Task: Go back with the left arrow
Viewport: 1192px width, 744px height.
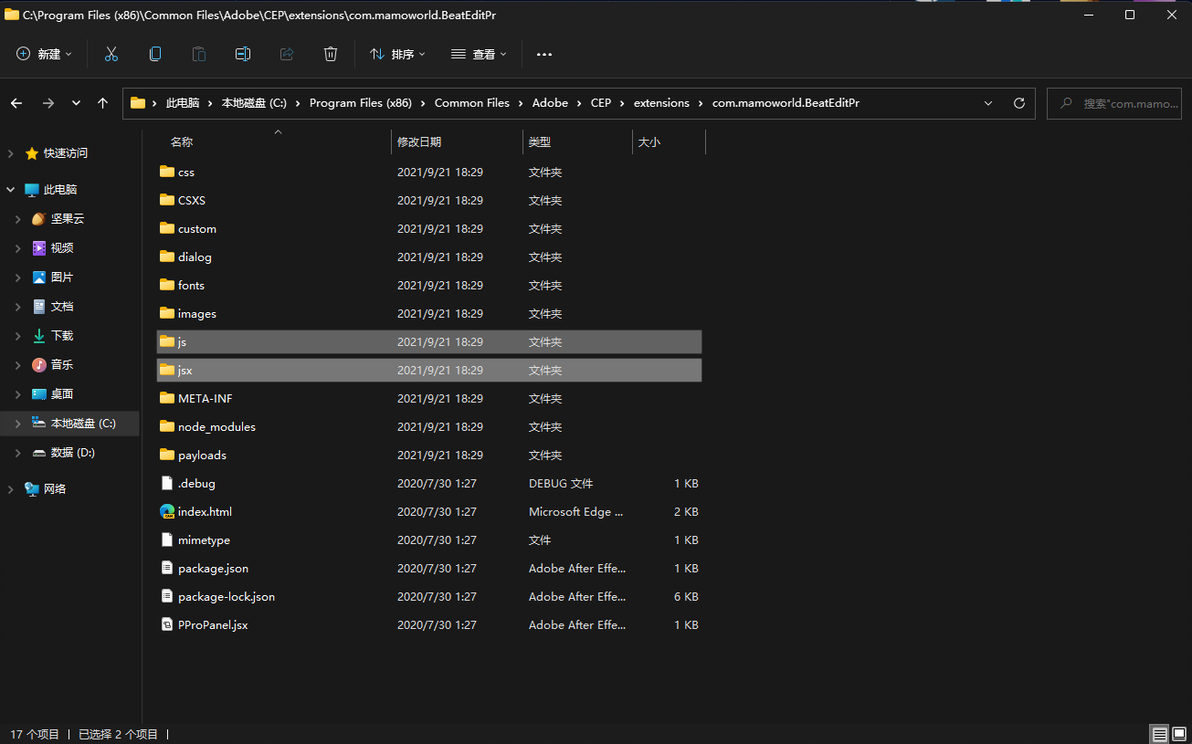Action: (17, 103)
